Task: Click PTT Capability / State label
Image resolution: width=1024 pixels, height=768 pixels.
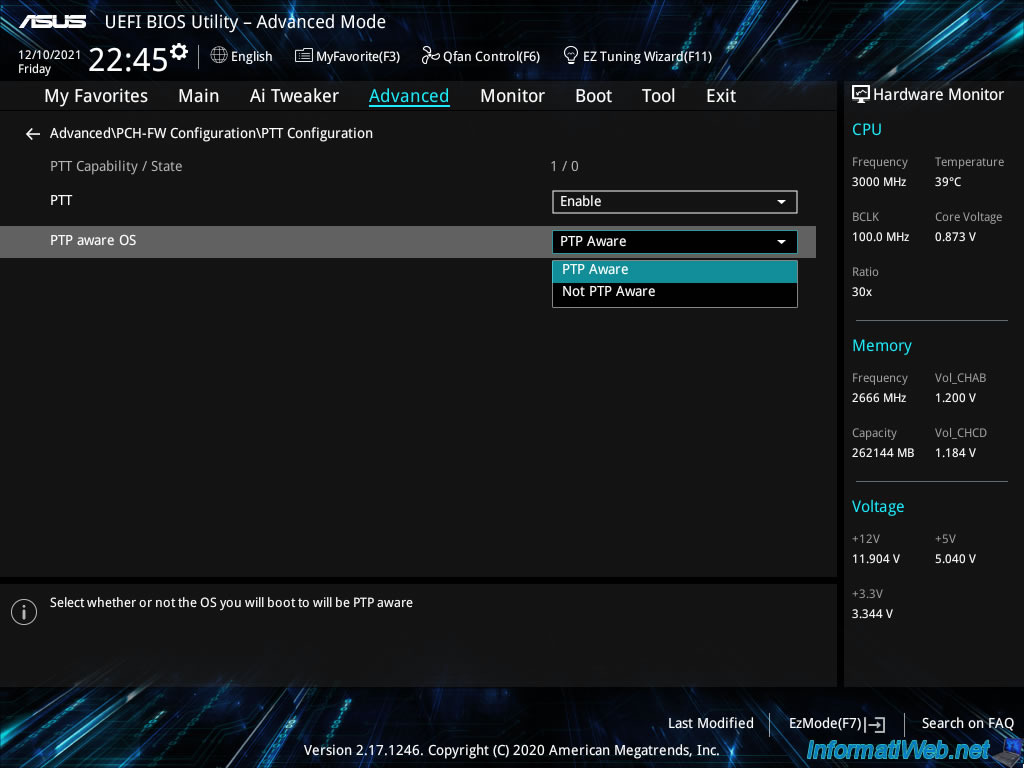Action: tap(116, 167)
